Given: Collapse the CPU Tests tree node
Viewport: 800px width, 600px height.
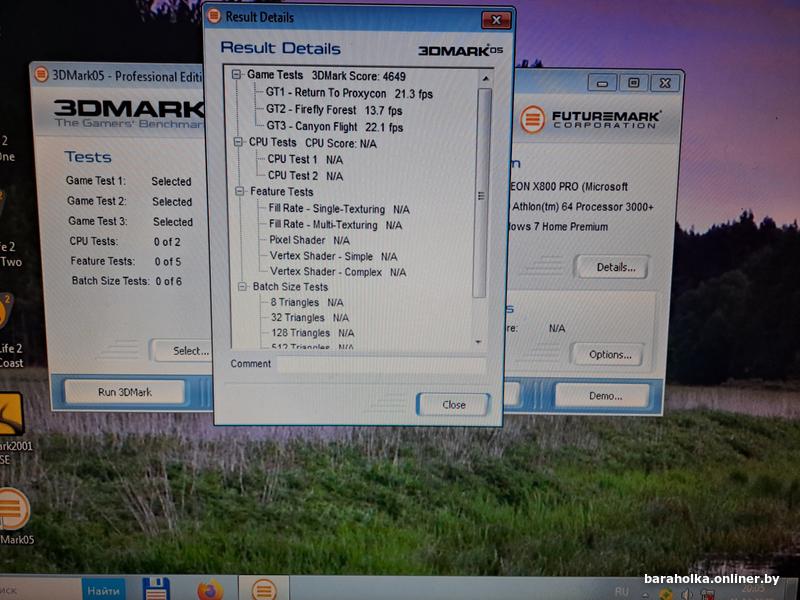Looking at the screenshot, I should point(238,142).
